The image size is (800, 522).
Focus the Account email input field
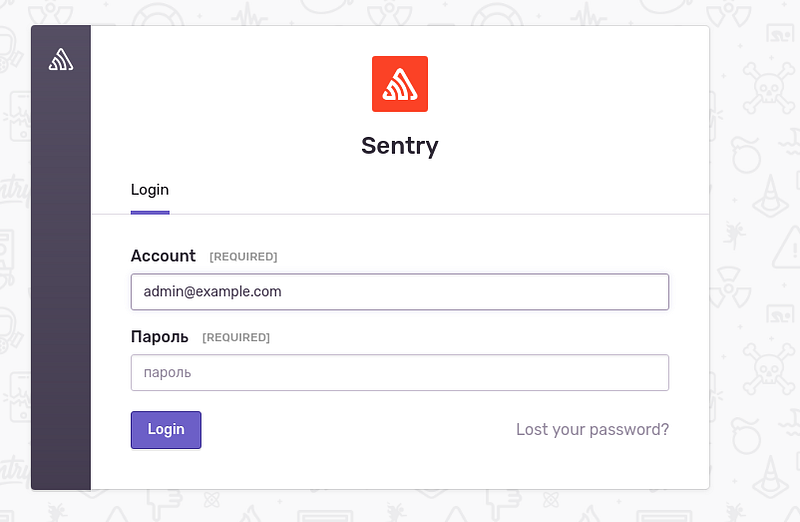click(399, 291)
